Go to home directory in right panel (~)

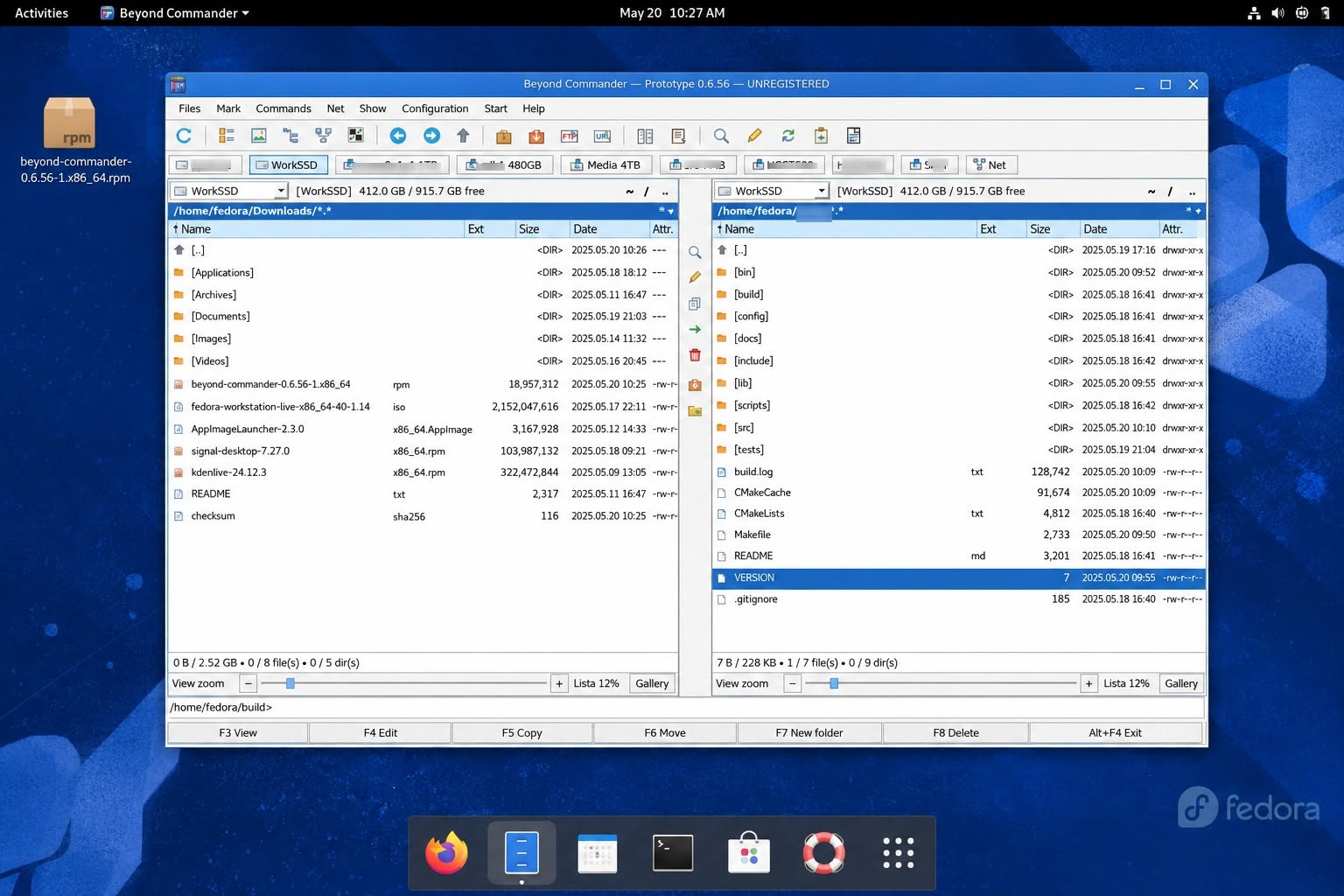tap(1151, 192)
